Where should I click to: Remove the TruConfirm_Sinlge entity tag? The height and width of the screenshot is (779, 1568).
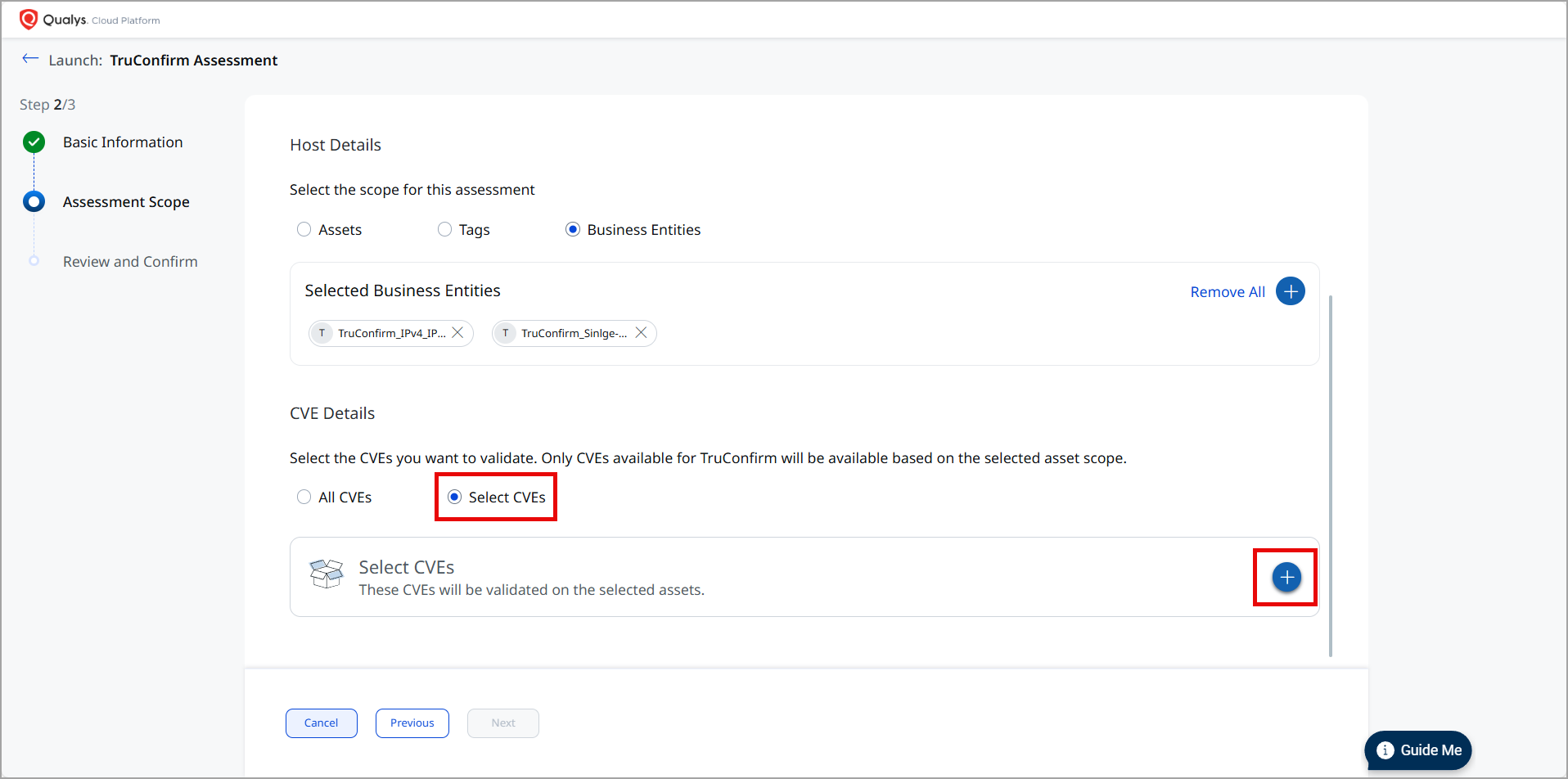[x=641, y=333]
